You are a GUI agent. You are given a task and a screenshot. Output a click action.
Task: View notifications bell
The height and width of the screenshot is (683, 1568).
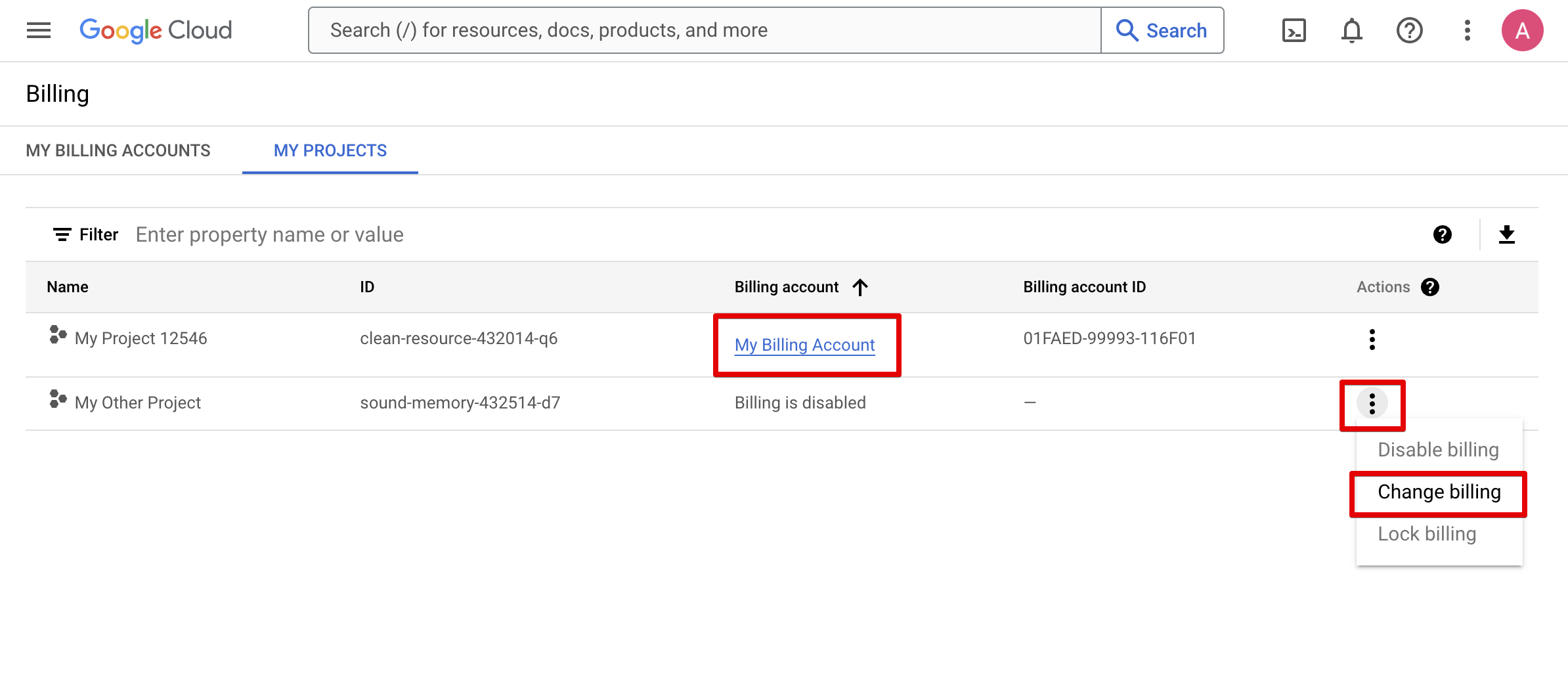1351,30
